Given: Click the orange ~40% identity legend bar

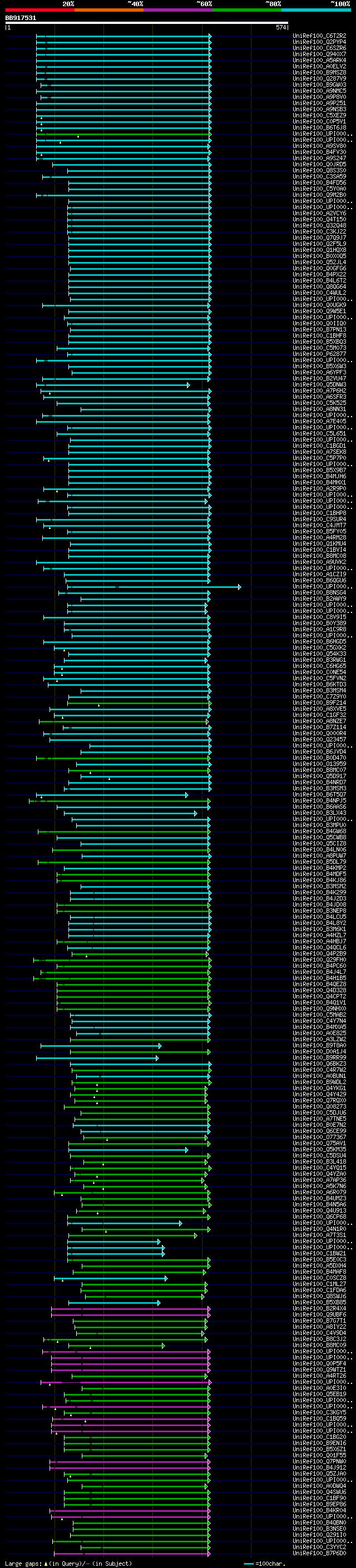Looking at the screenshot, I should click(x=109, y=10).
